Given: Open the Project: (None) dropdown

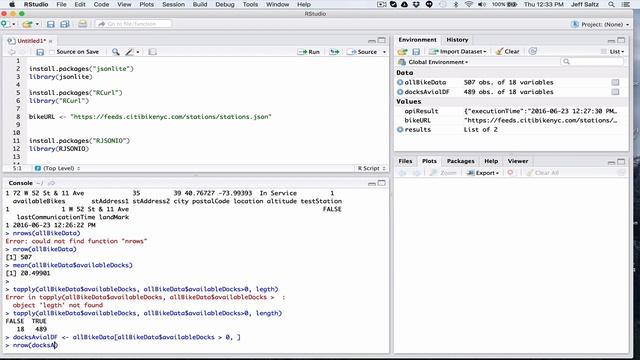Looking at the screenshot, I should tap(600, 24).
